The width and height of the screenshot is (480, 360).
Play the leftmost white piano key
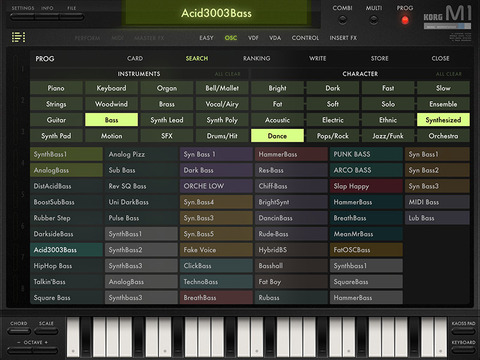(x=73, y=337)
